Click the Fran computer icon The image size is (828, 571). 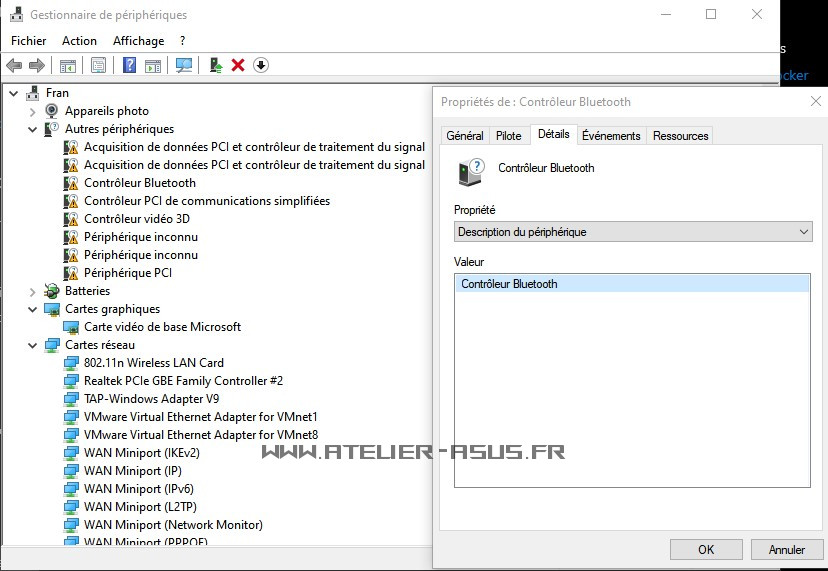33,93
